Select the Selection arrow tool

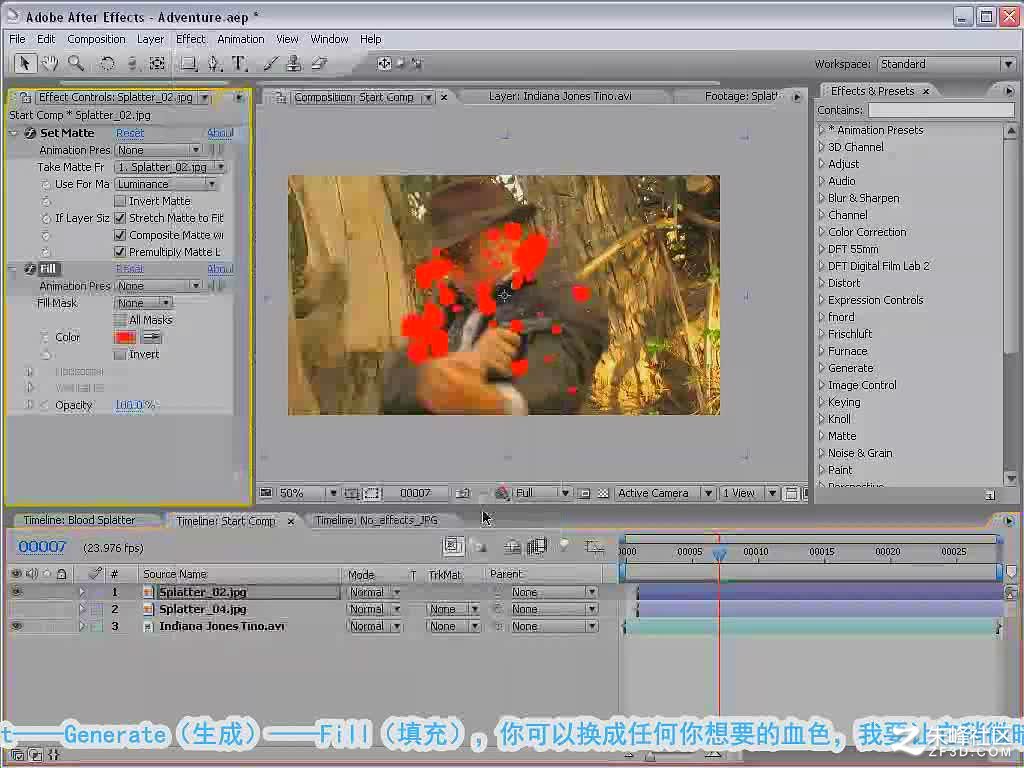[x=25, y=63]
